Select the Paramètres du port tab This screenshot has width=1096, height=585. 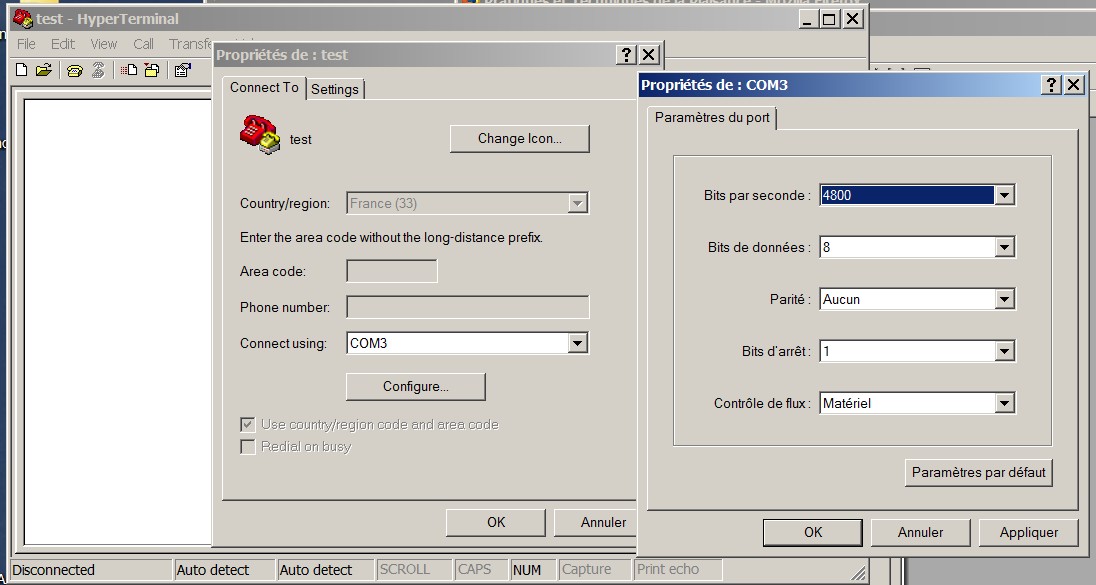712,117
